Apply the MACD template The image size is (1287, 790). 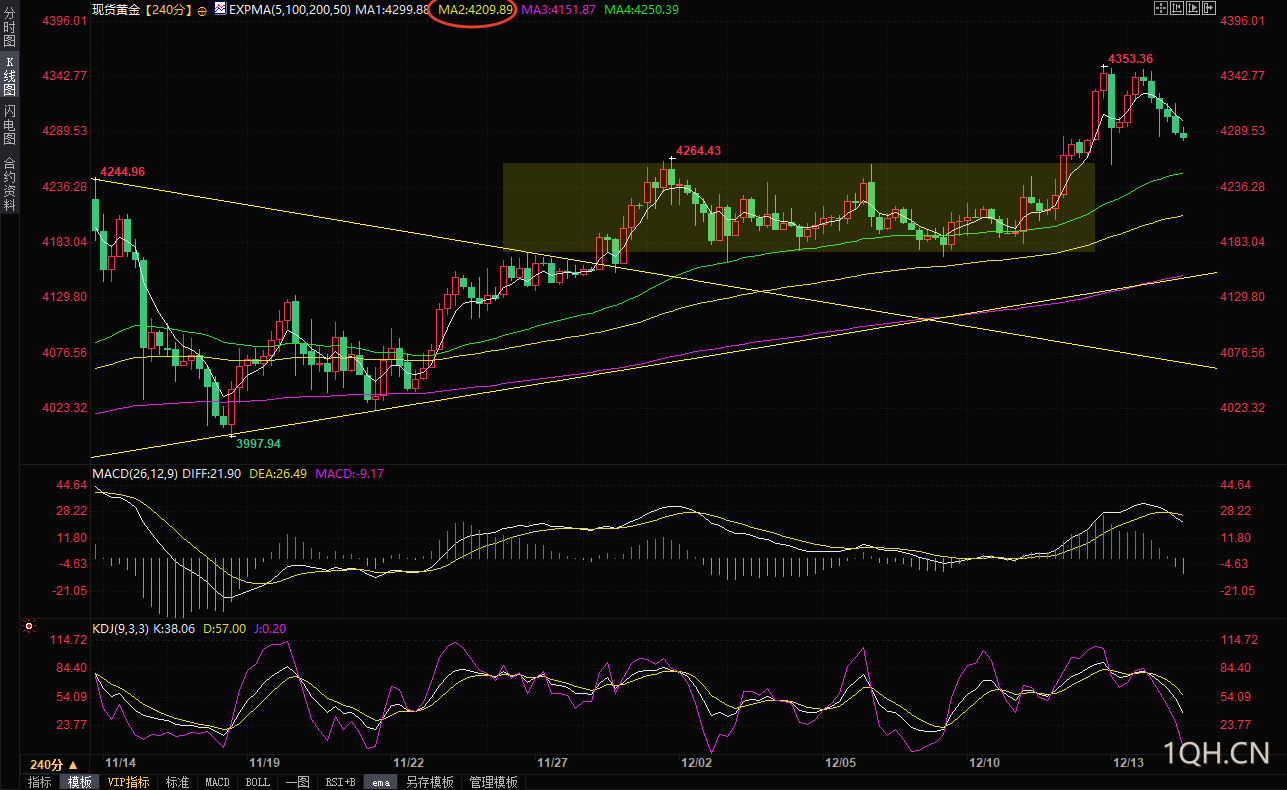pos(217,782)
